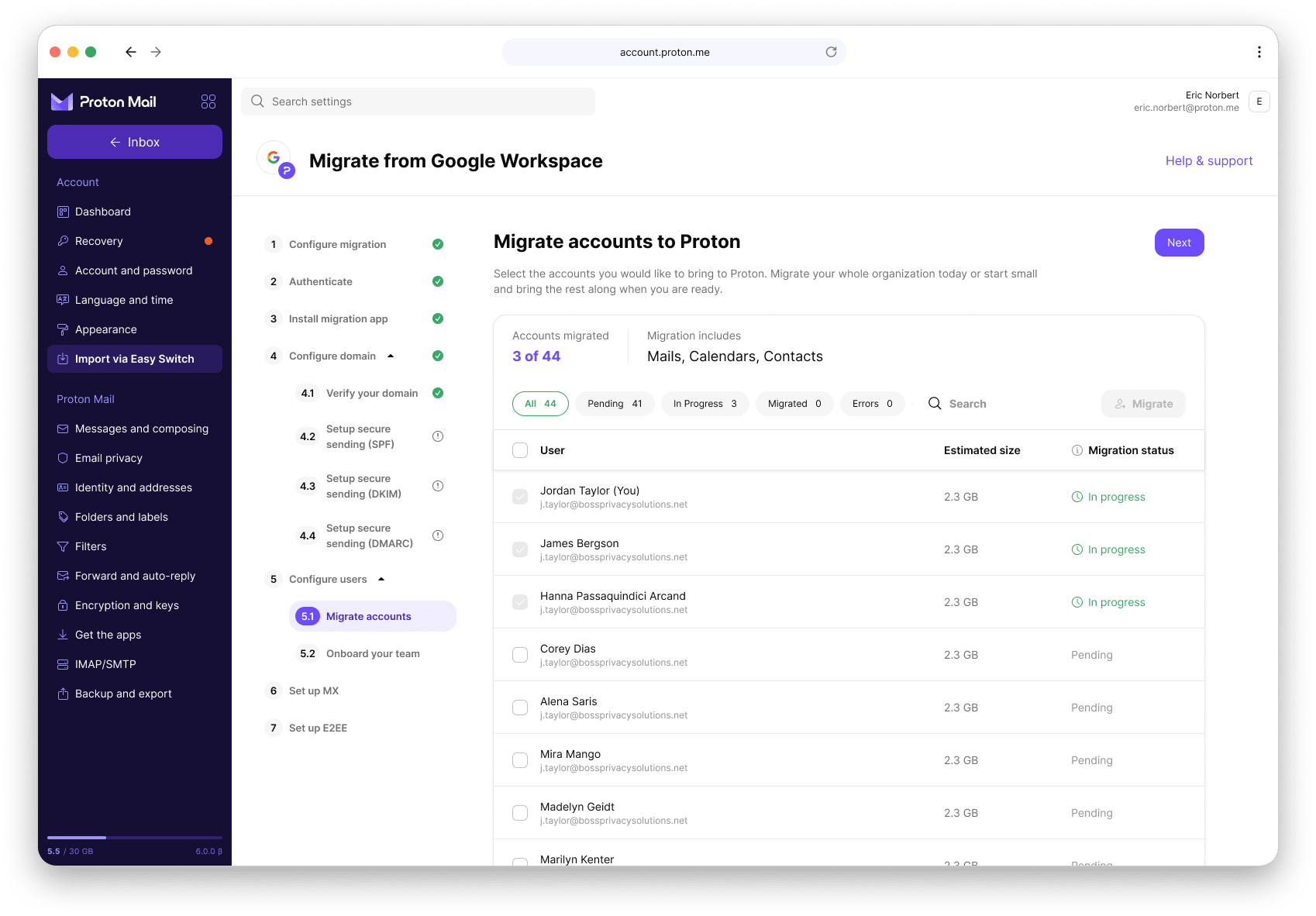The height and width of the screenshot is (916, 1316).
Task: Click the Filters funnel icon
Action: point(63,546)
